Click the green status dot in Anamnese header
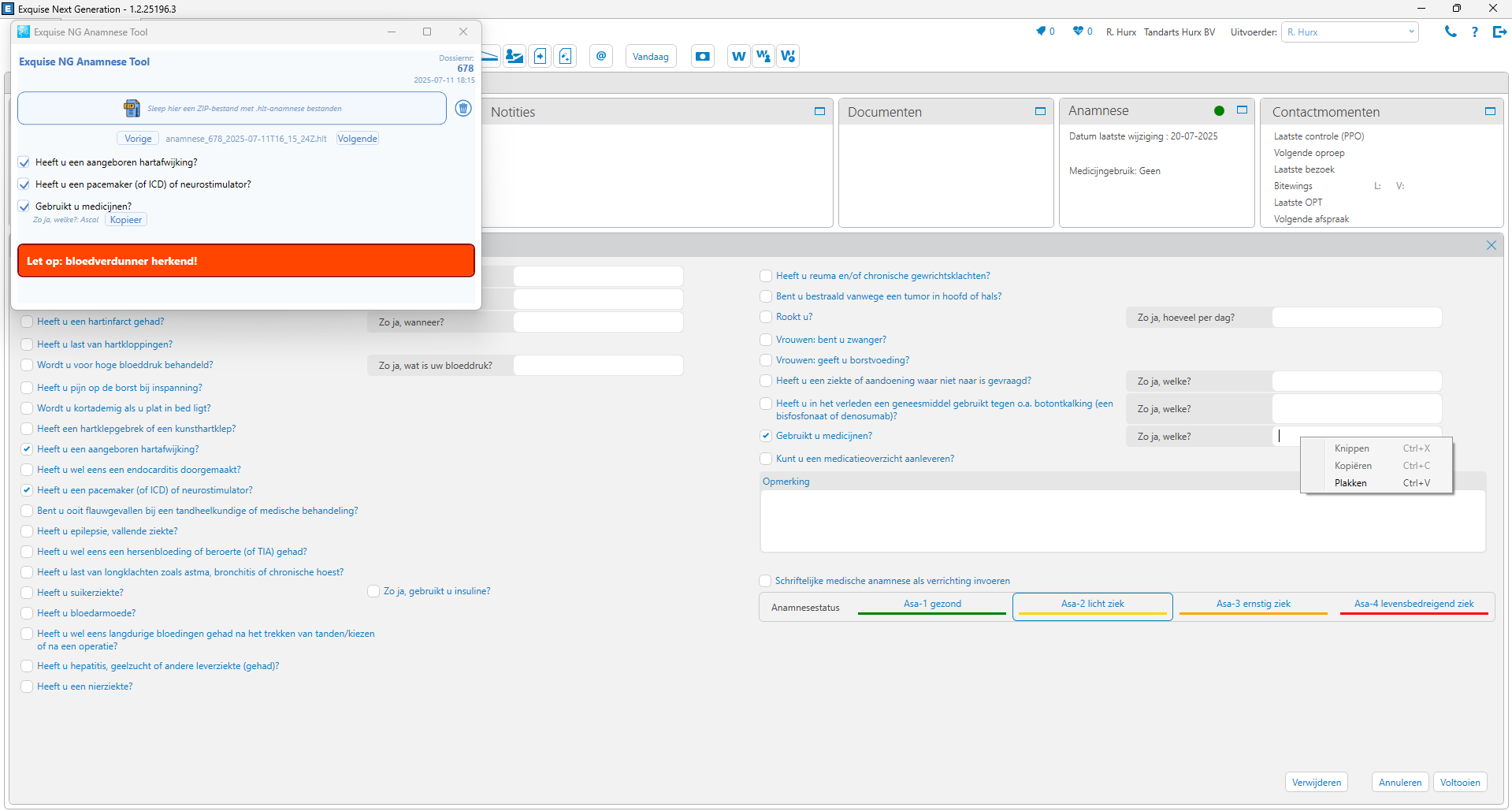This screenshot has height=811, width=1512. pos(1219,110)
